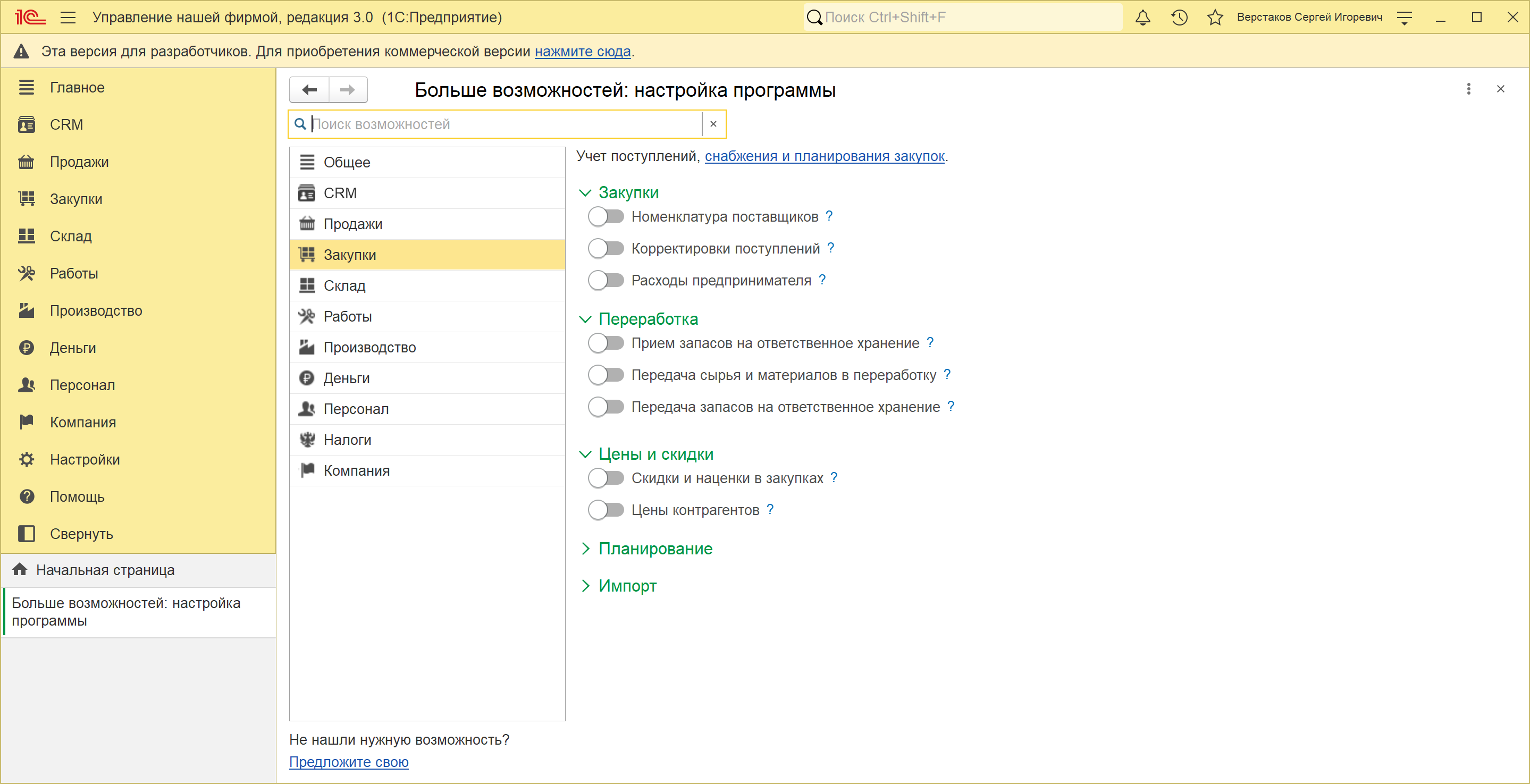Switch on Передача запасов на ответственное хранение

[x=606, y=407]
